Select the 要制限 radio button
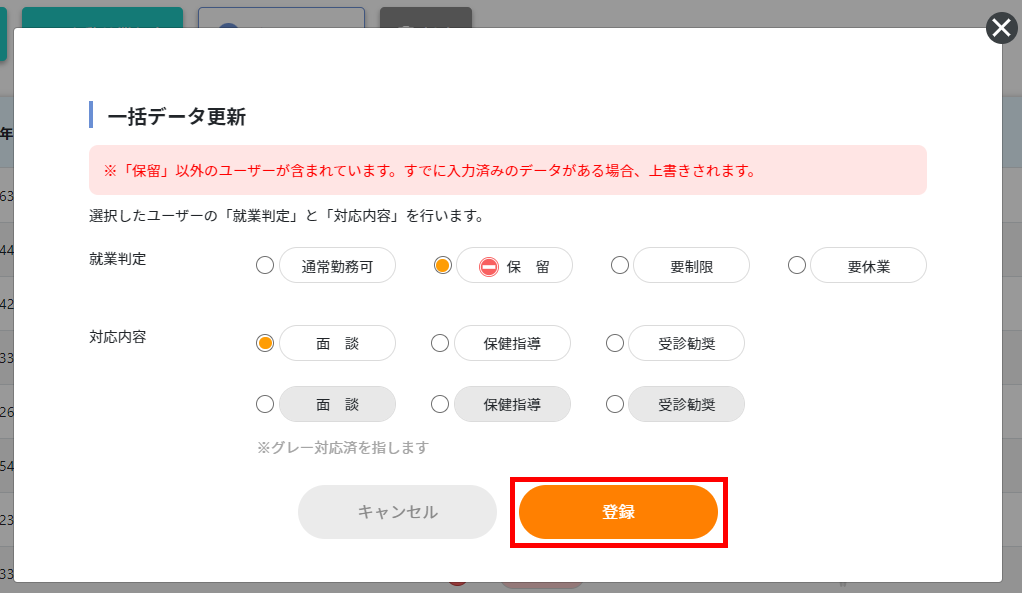 (620, 265)
